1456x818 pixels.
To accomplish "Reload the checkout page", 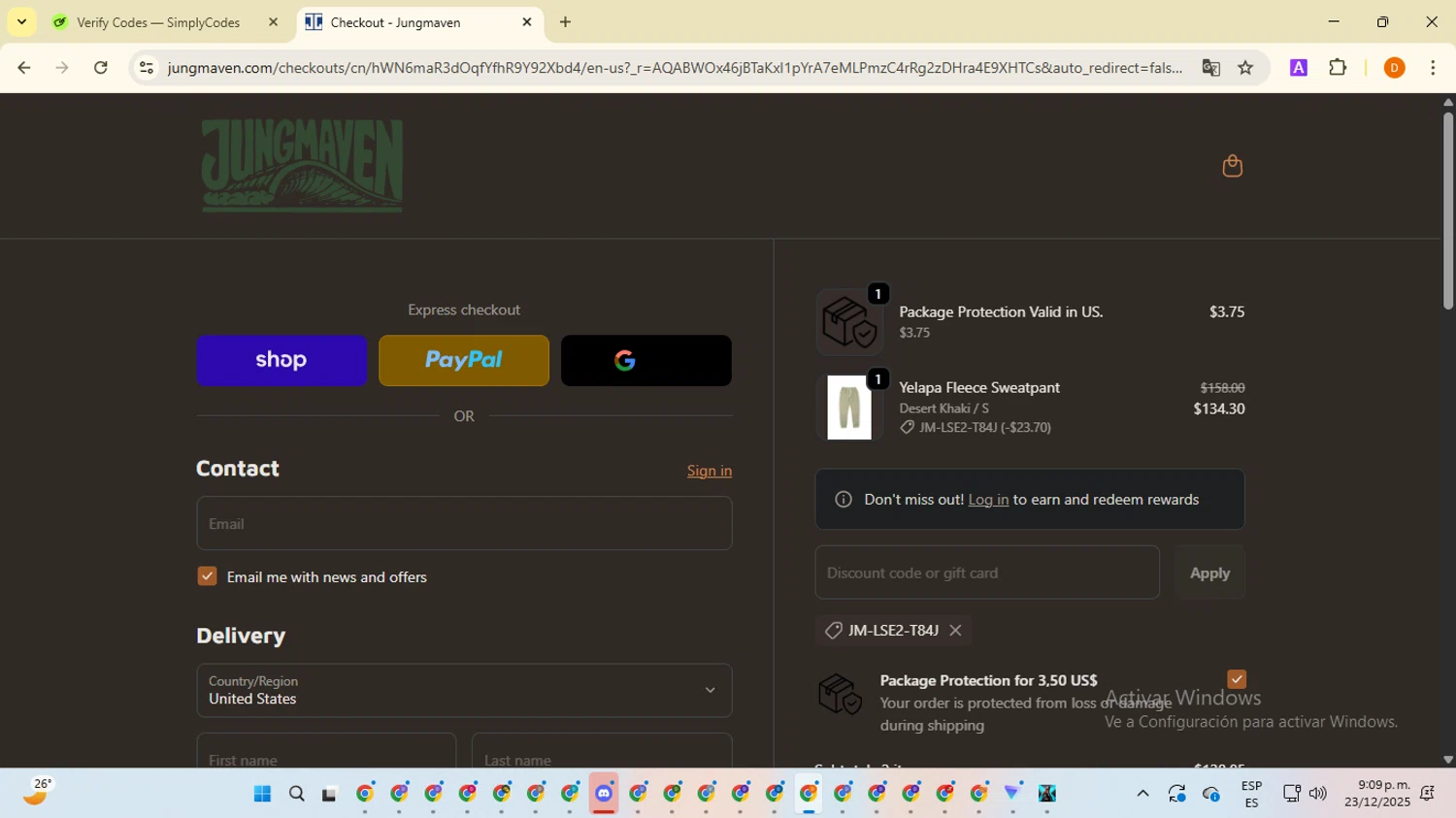I will coord(101,68).
